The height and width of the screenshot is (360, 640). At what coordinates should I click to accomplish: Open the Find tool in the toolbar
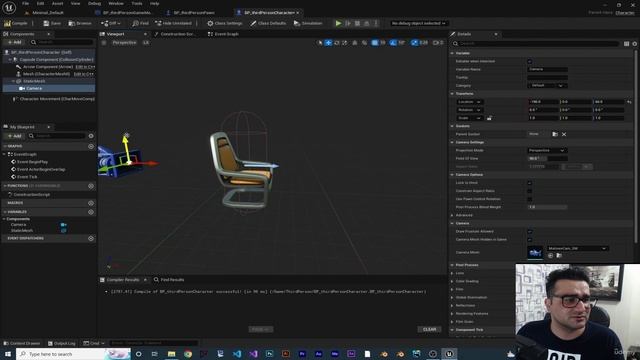coord(140,23)
